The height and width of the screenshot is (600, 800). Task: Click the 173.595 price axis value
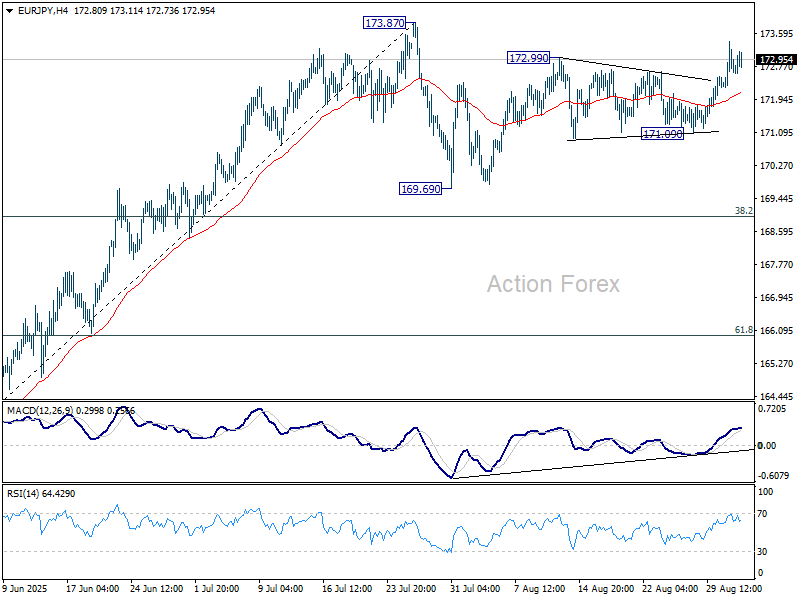pyautogui.click(x=777, y=35)
